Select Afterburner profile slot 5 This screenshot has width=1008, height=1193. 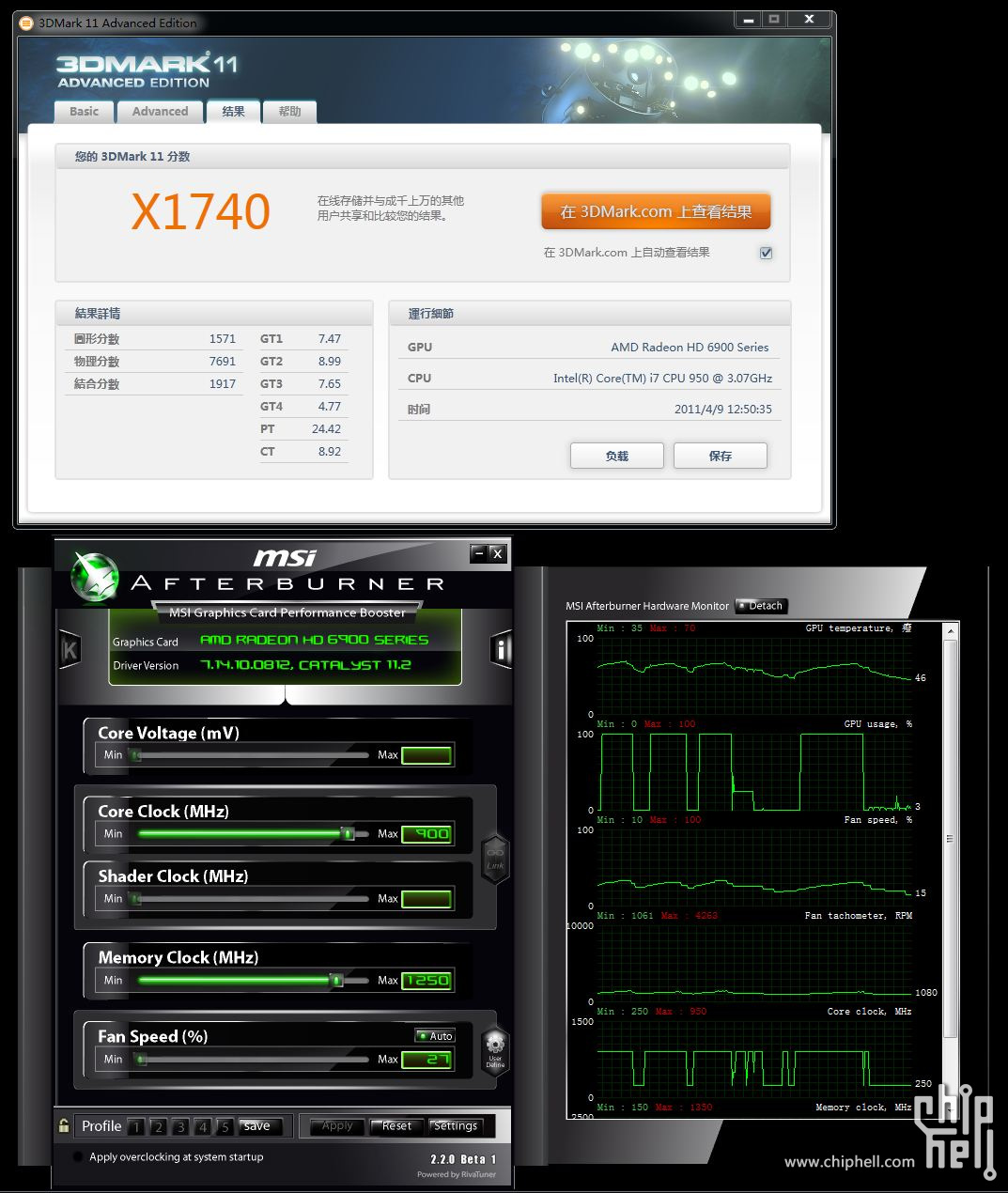click(225, 1126)
